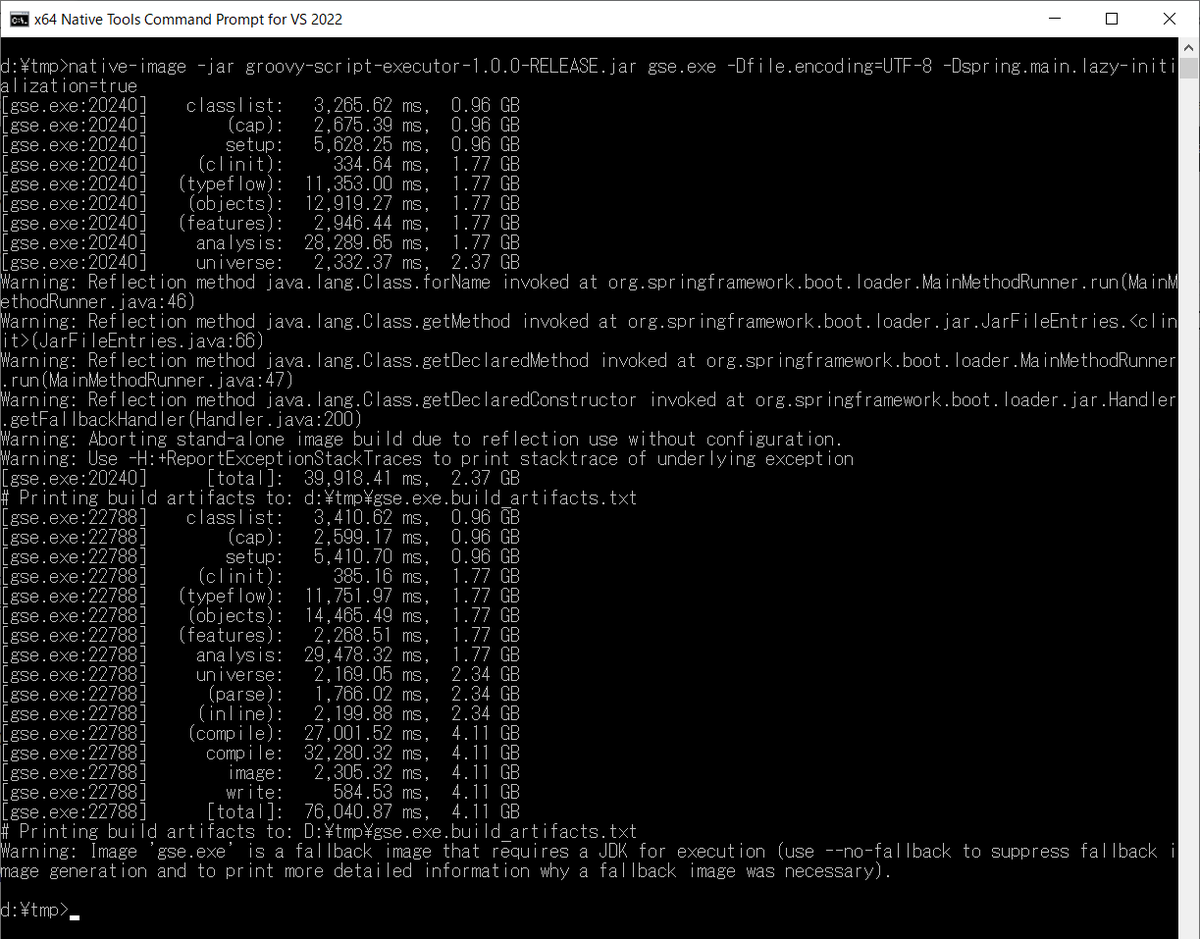The height and width of the screenshot is (939, 1200).
Task: Close the Native Tools Command Prompt window
Action: pyautogui.click(x=1169, y=19)
